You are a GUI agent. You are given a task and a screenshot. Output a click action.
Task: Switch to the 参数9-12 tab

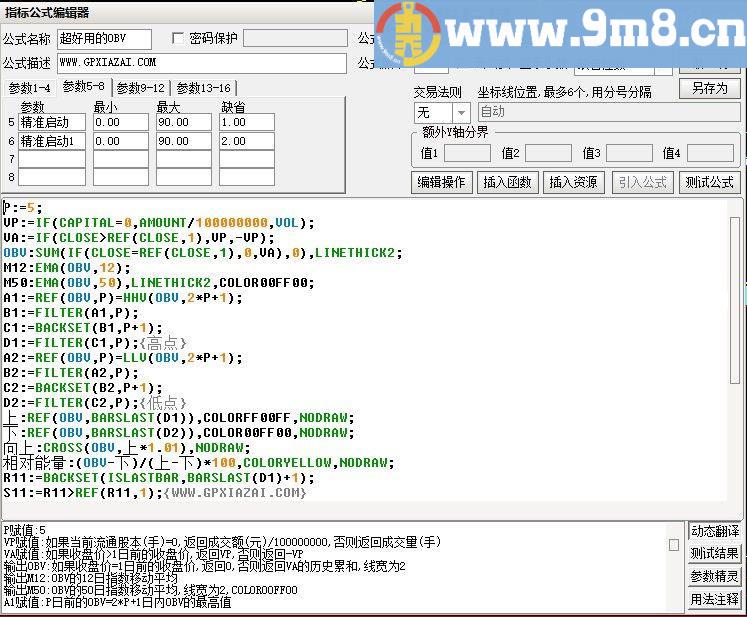tap(141, 88)
